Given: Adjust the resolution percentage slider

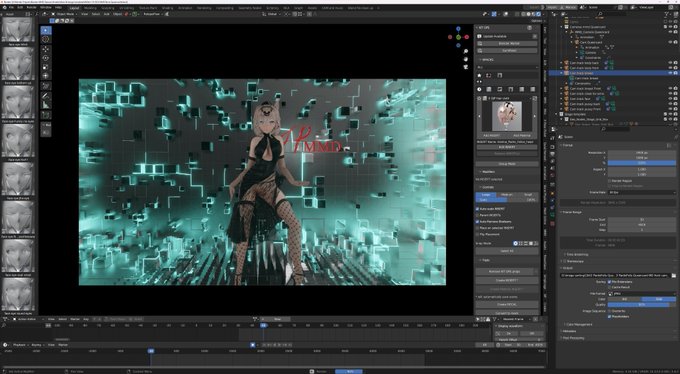Looking at the screenshot, I should (x=642, y=164).
